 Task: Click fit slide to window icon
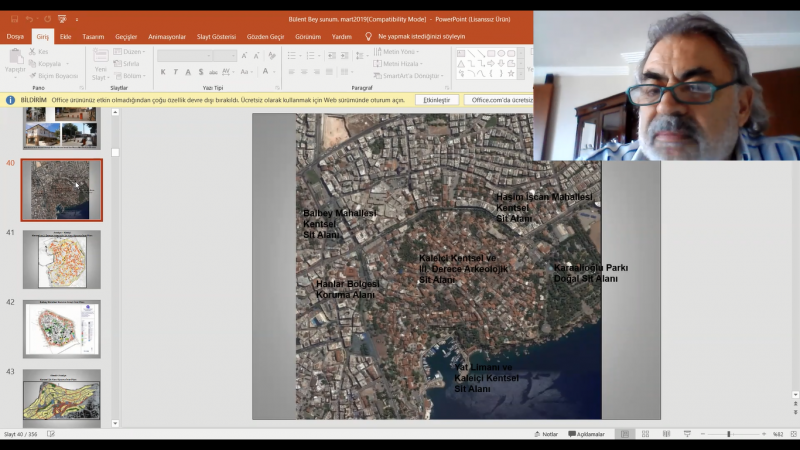tap(794, 434)
